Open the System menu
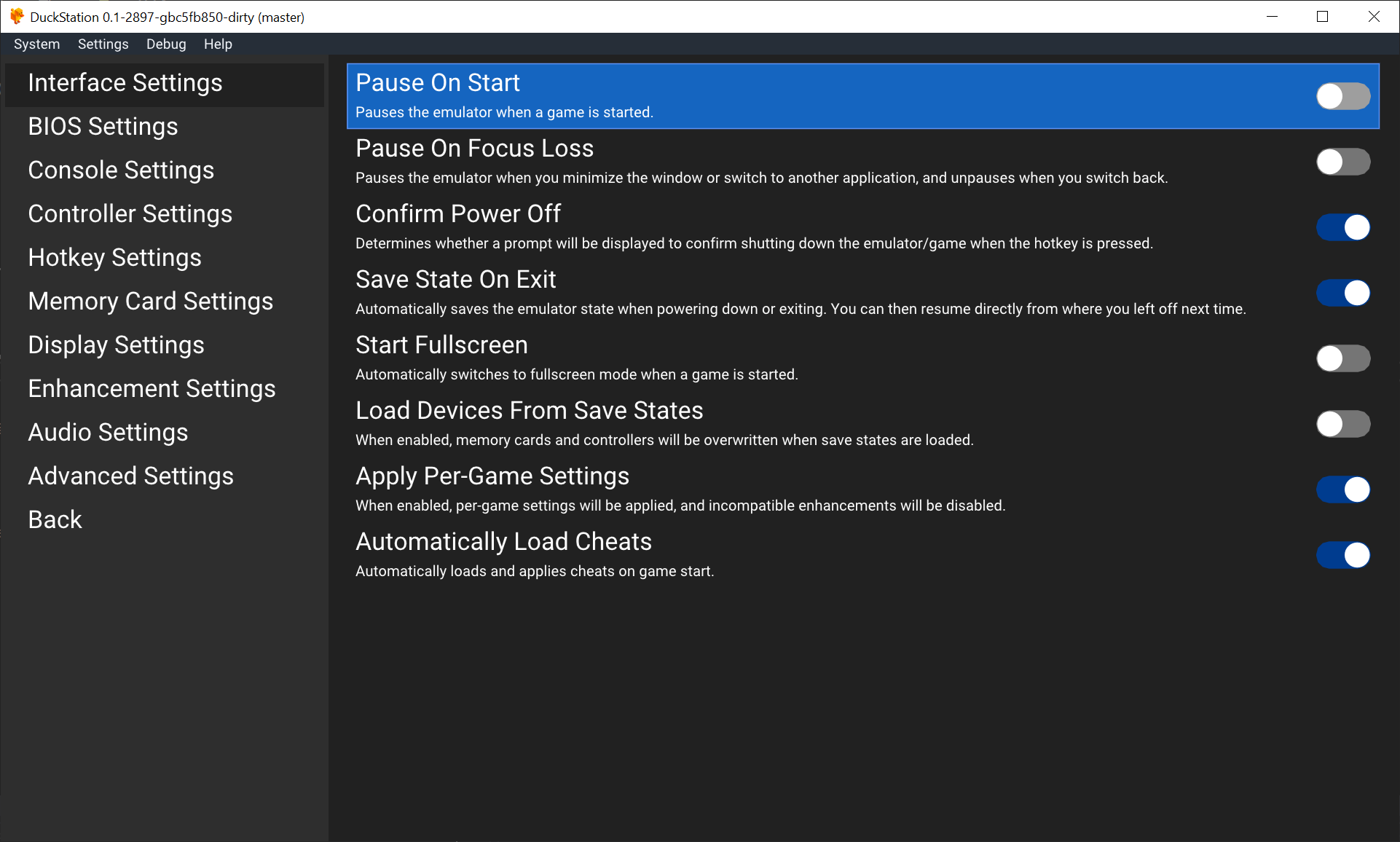The width and height of the screenshot is (1400, 842). point(36,44)
